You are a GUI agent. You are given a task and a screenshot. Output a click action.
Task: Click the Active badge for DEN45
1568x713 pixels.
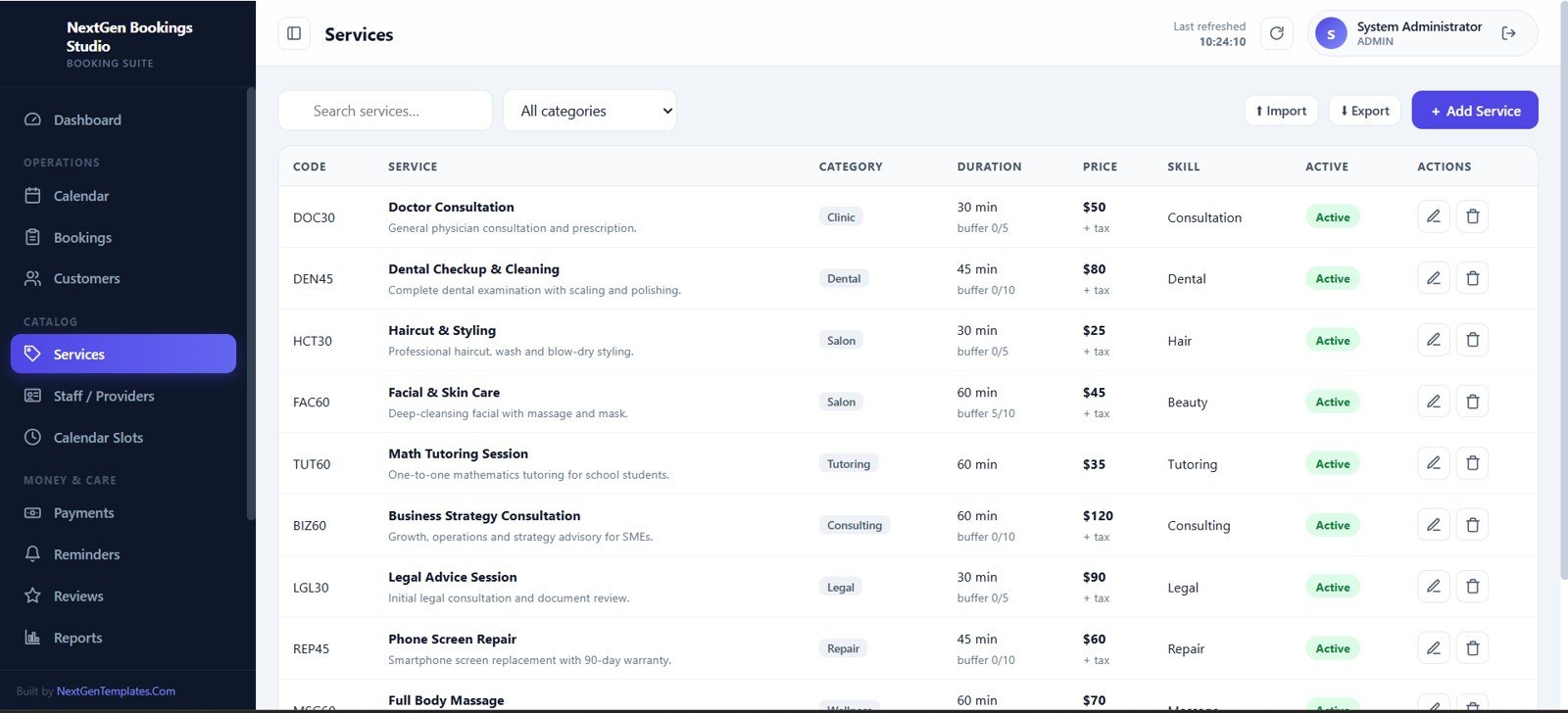tap(1333, 279)
